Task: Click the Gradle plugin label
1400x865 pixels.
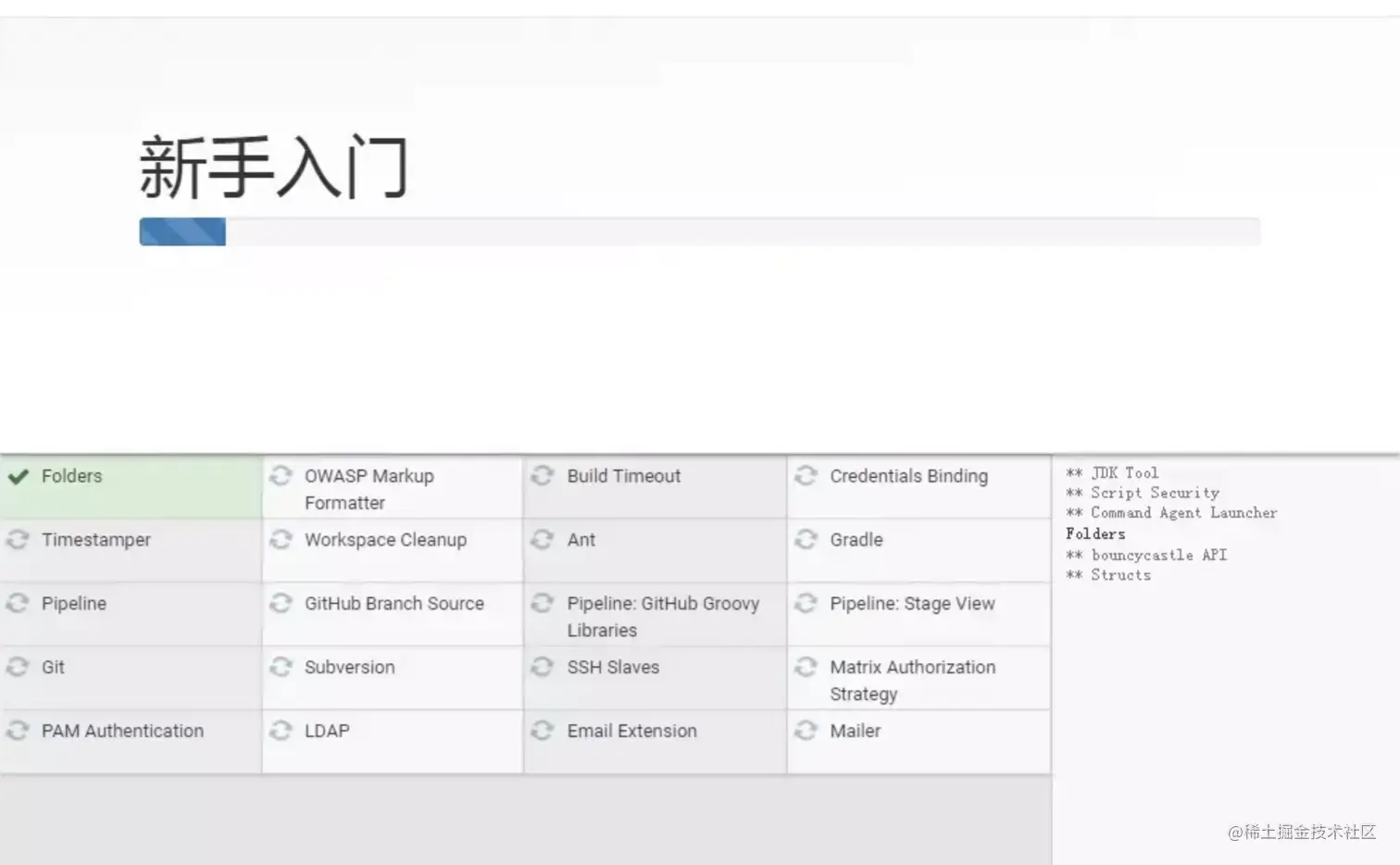Action: pyautogui.click(x=856, y=540)
